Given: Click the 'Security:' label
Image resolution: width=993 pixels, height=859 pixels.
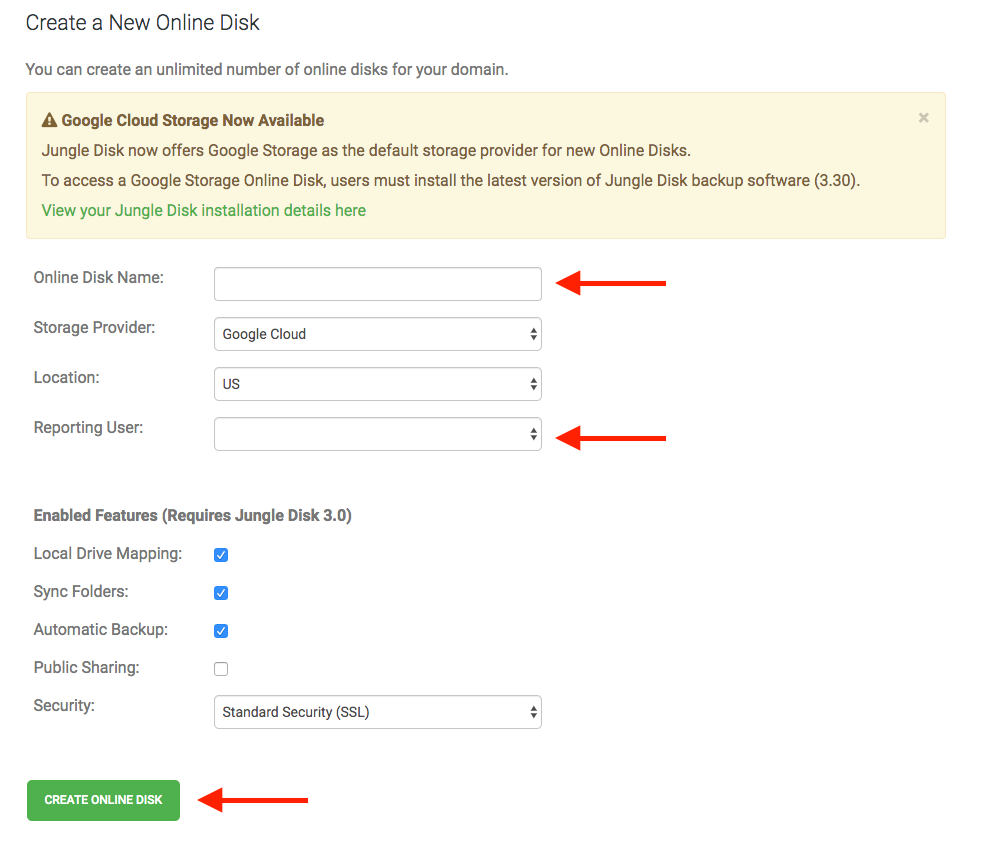Looking at the screenshot, I should point(64,706).
